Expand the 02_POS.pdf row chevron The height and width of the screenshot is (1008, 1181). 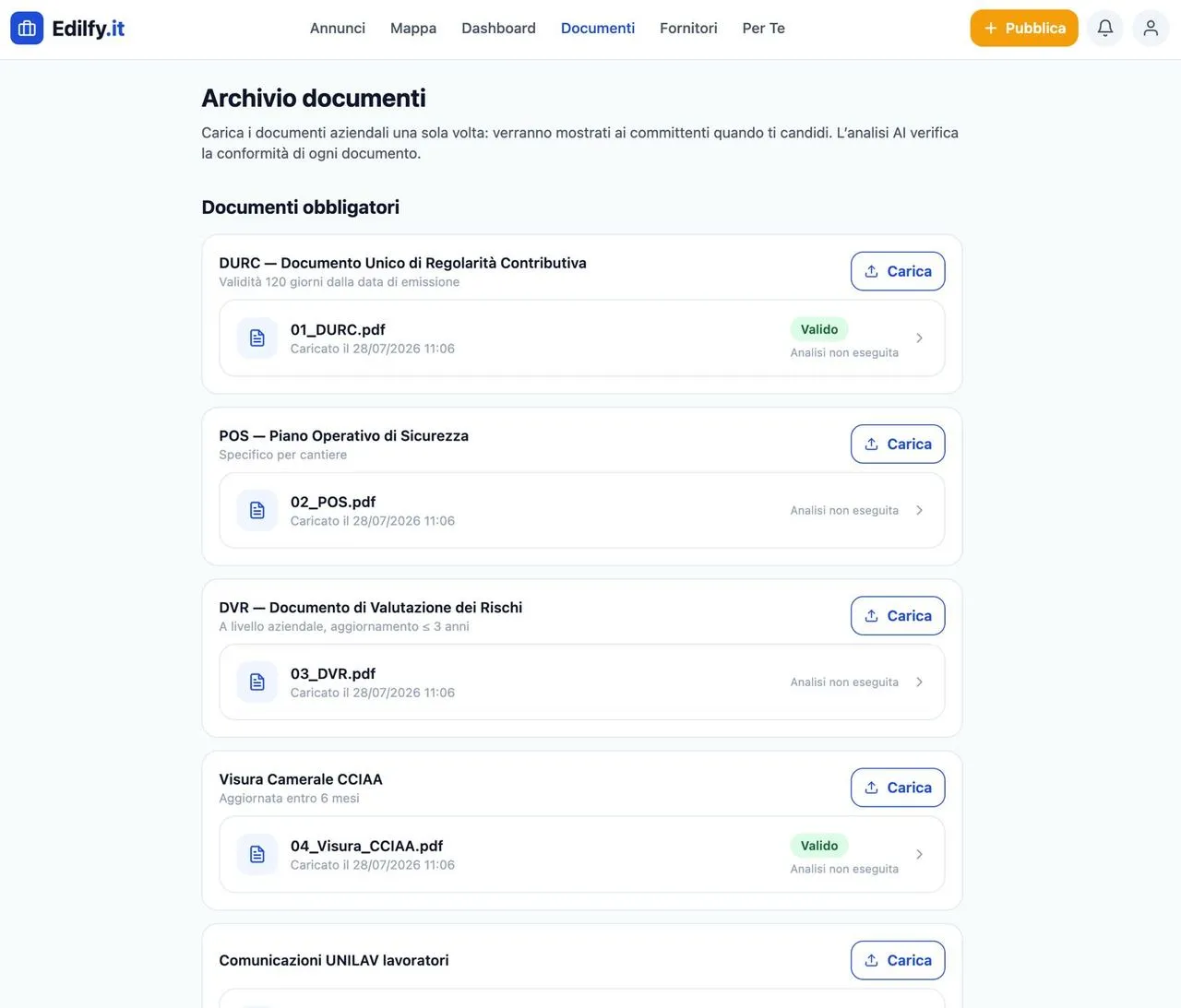[x=919, y=510]
